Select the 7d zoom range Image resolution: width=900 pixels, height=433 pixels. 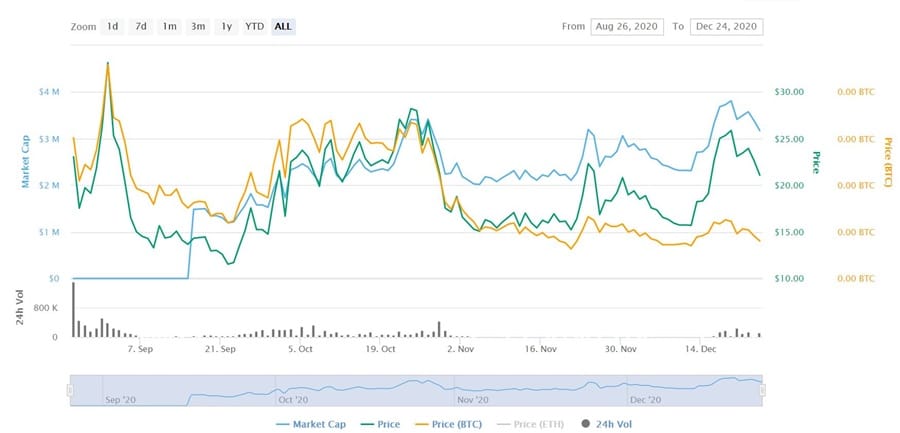(141, 26)
